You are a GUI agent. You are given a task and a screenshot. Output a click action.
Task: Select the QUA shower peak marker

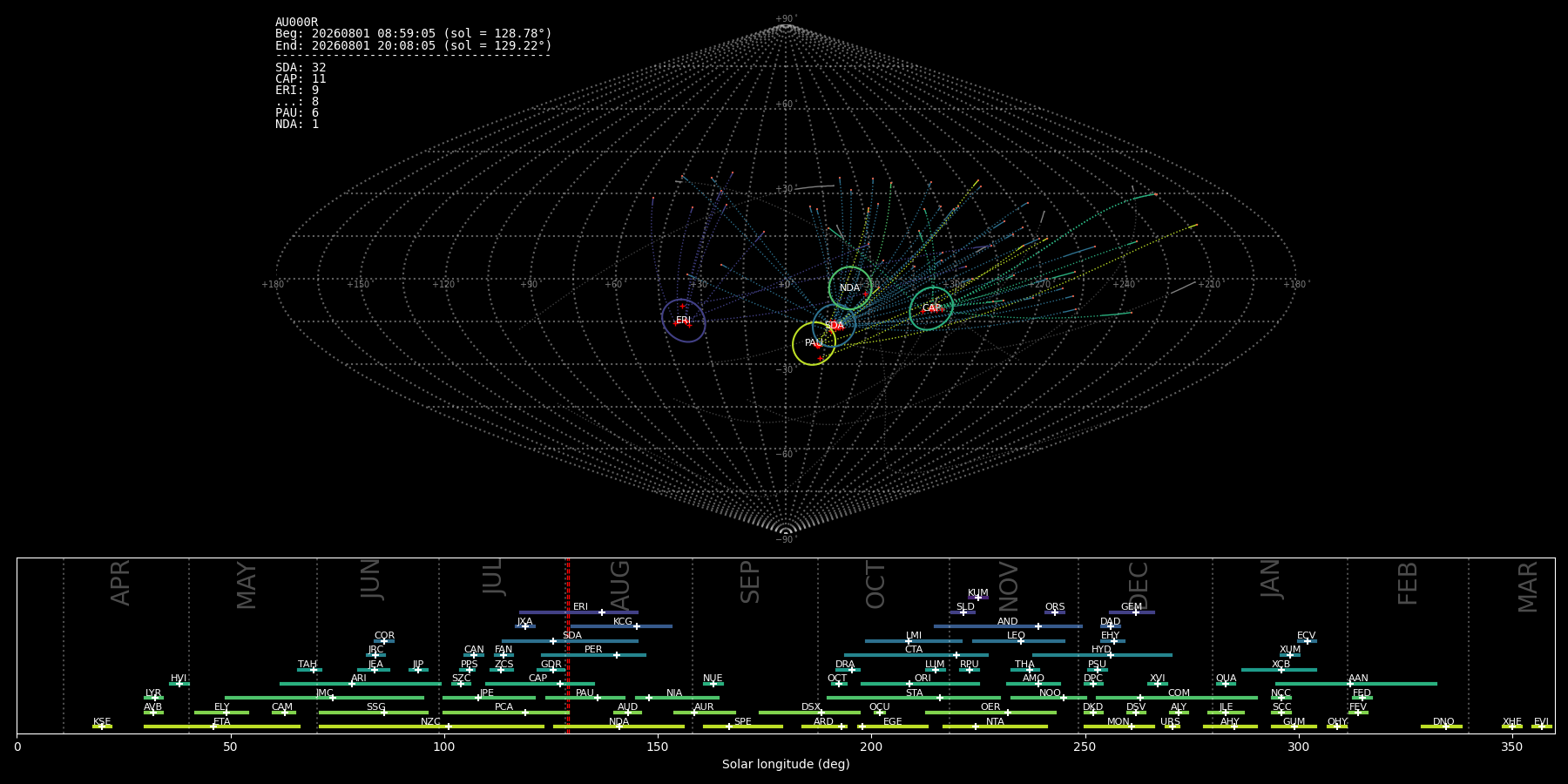point(1225,684)
